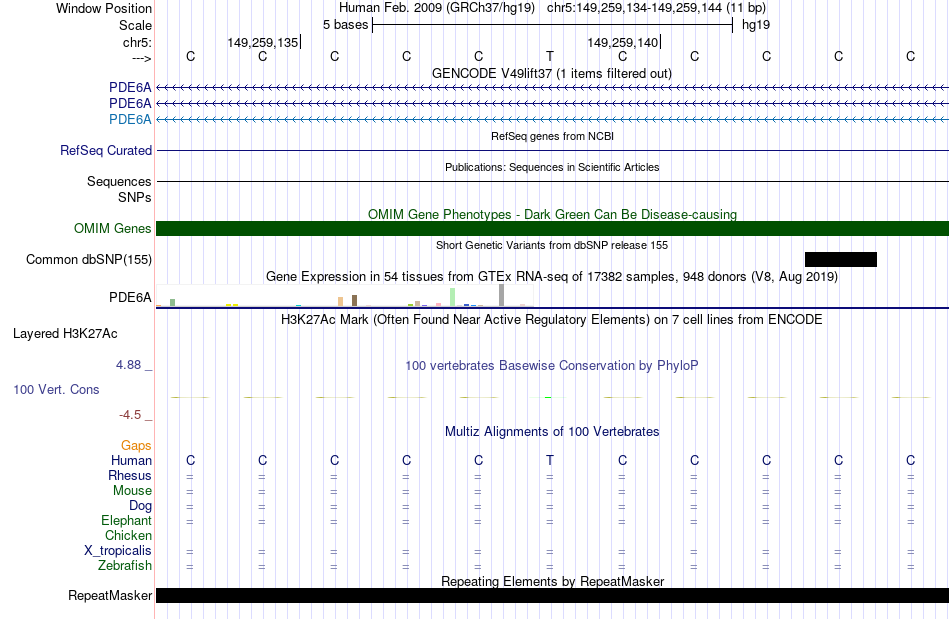Click the GTEx Gene Expression title text
Image resolution: width=950 pixels, height=619 pixels.
coord(552,277)
